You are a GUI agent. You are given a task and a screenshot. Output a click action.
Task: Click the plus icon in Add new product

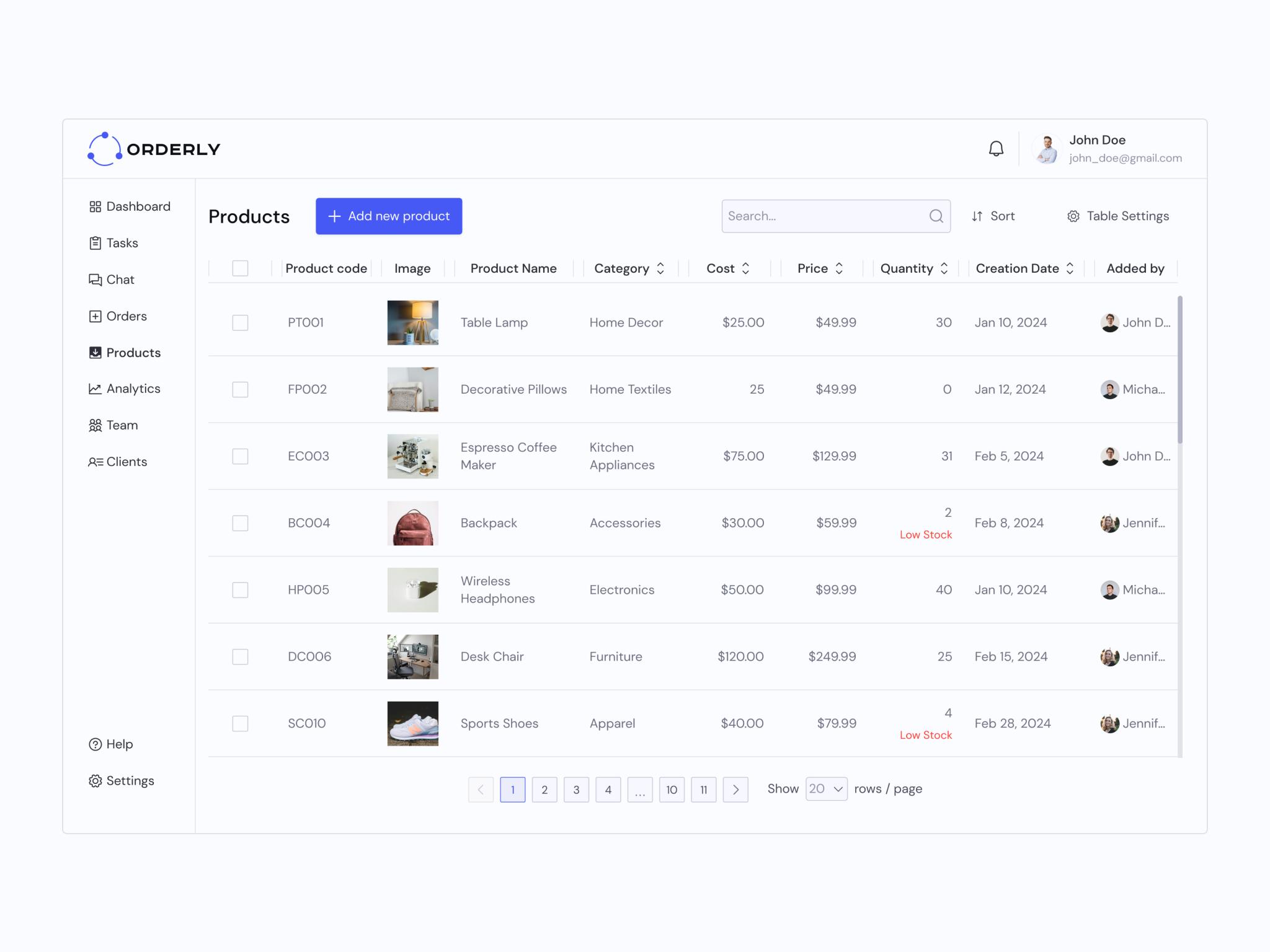[x=334, y=216]
